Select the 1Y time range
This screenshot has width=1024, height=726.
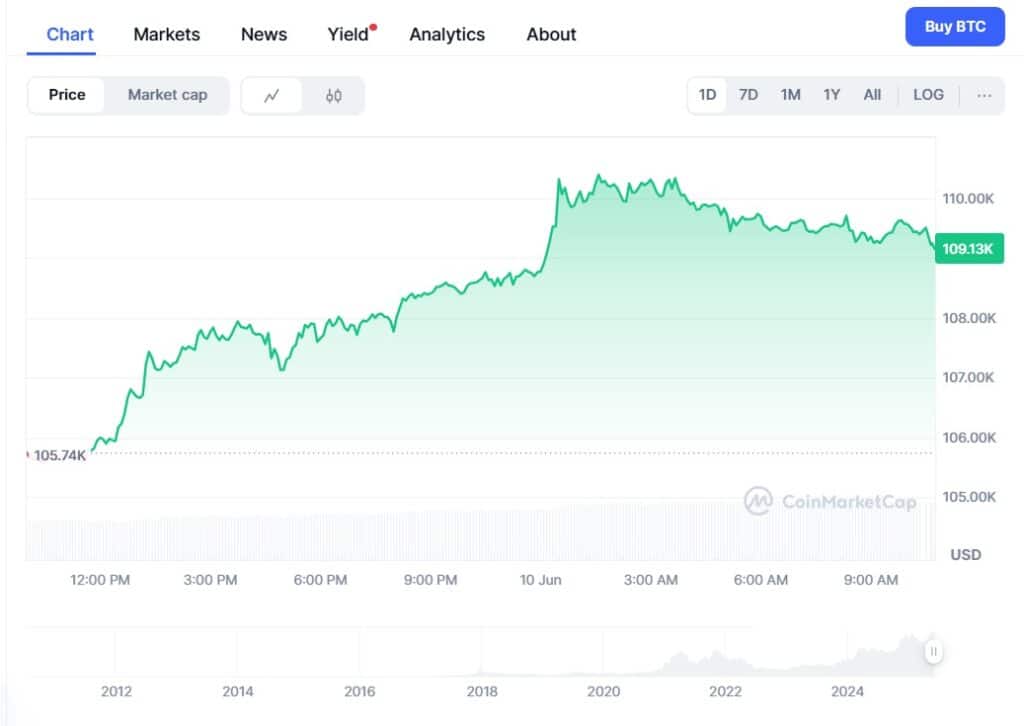pyautogui.click(x=831, y=95)
